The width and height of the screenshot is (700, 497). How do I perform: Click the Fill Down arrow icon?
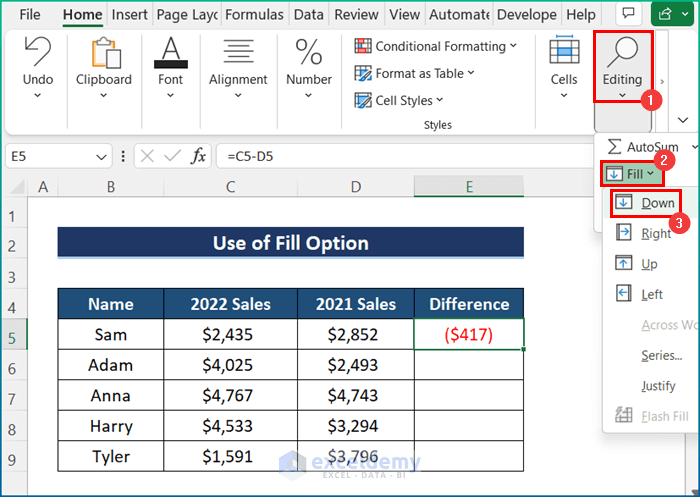click(x=623, y=203)
